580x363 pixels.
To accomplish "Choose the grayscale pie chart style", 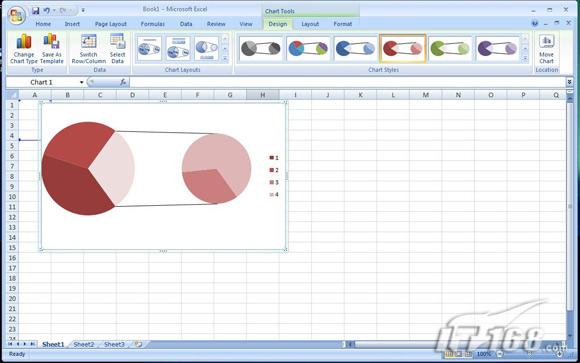I will [260, 48].
